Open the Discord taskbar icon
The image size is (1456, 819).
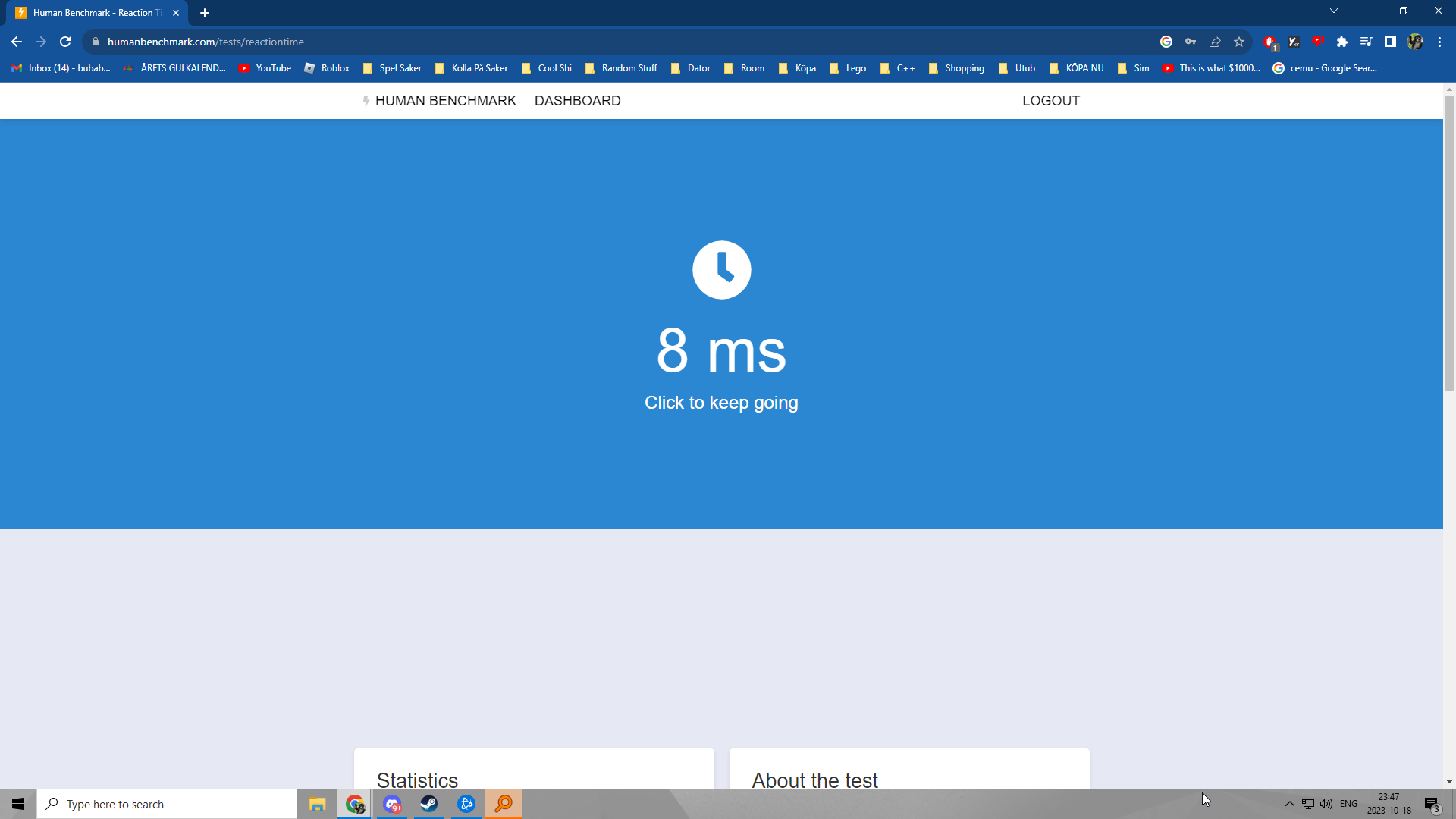(393, 804)
